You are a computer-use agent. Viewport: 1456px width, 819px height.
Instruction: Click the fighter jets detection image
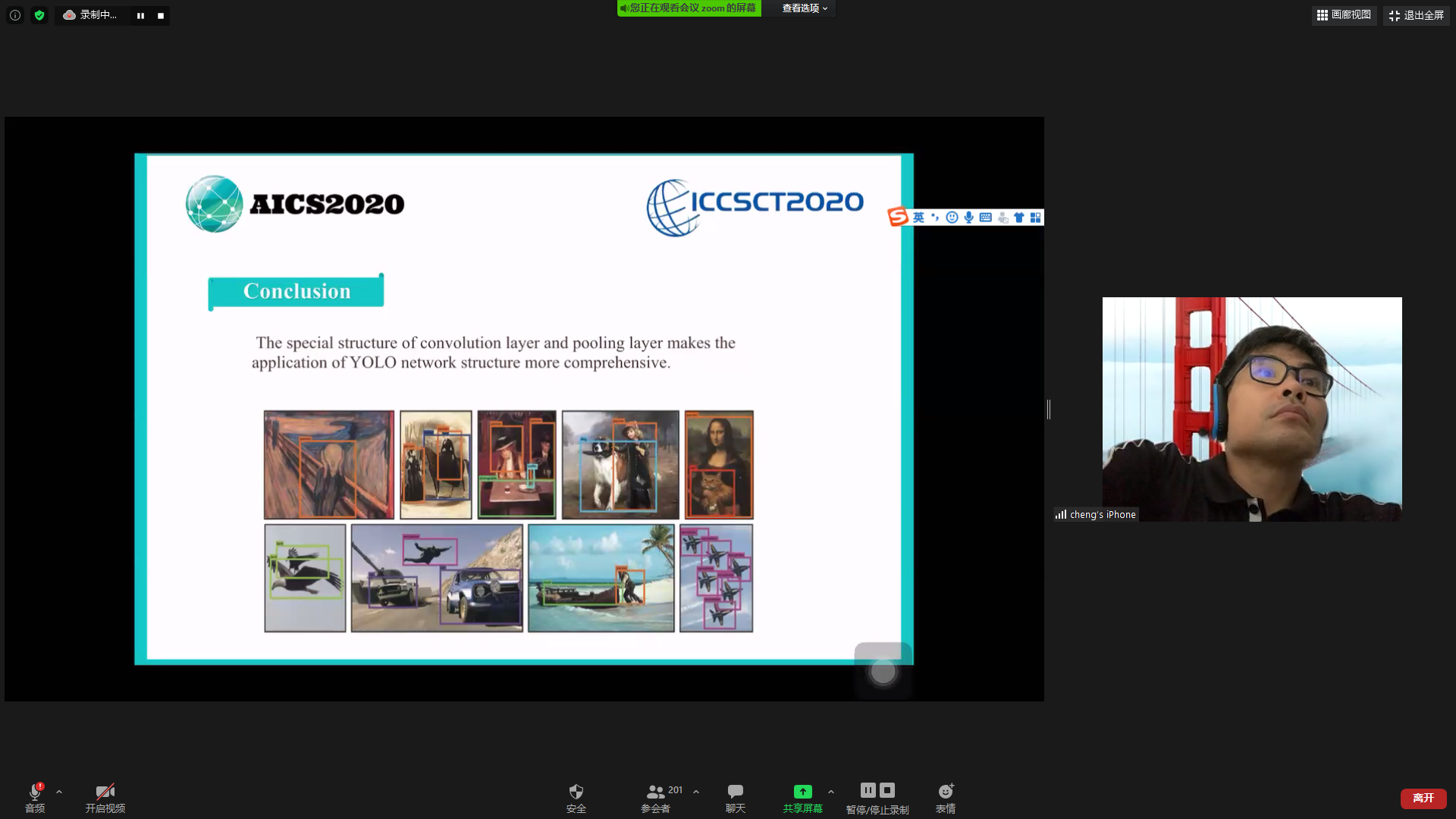(716, 578)
